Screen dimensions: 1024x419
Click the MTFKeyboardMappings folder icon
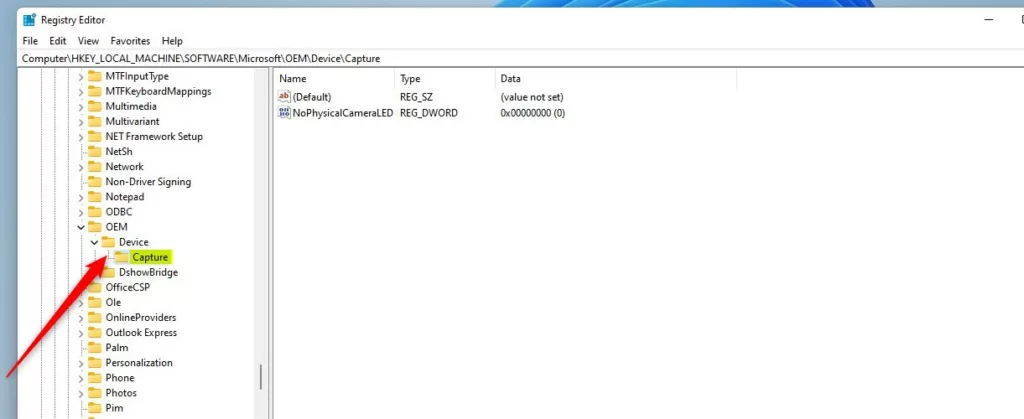tap(95, 91)
